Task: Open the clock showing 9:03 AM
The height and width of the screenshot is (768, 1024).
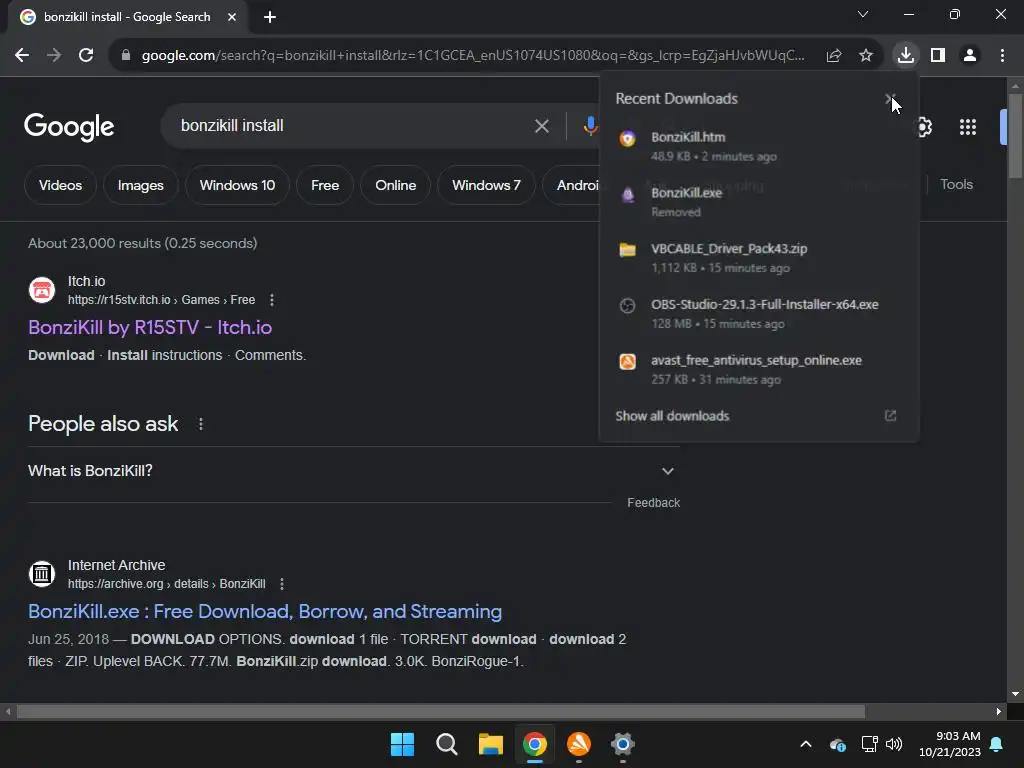Action: tap(950, 744)
